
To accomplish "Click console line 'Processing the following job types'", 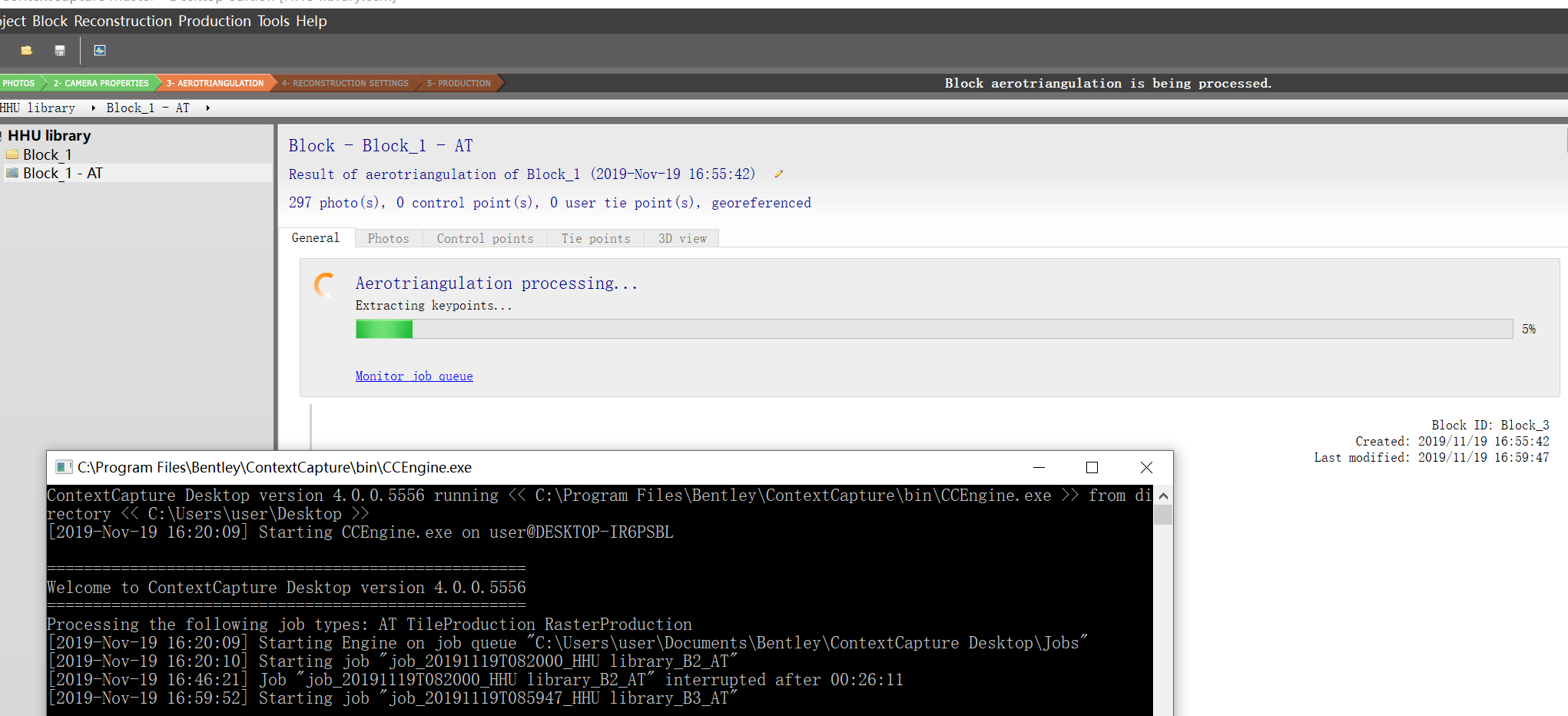I will point(370,625).
